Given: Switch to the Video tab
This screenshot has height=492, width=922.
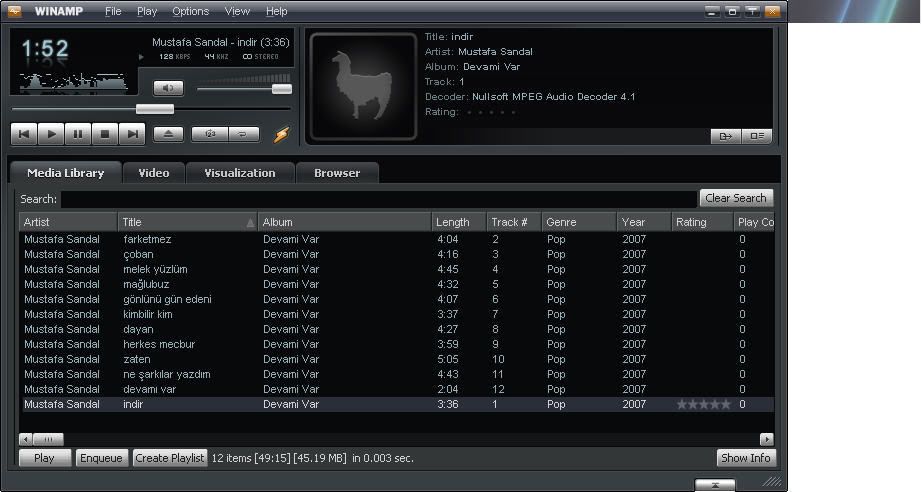Looking at the screenshot, I should coord(153,173).
